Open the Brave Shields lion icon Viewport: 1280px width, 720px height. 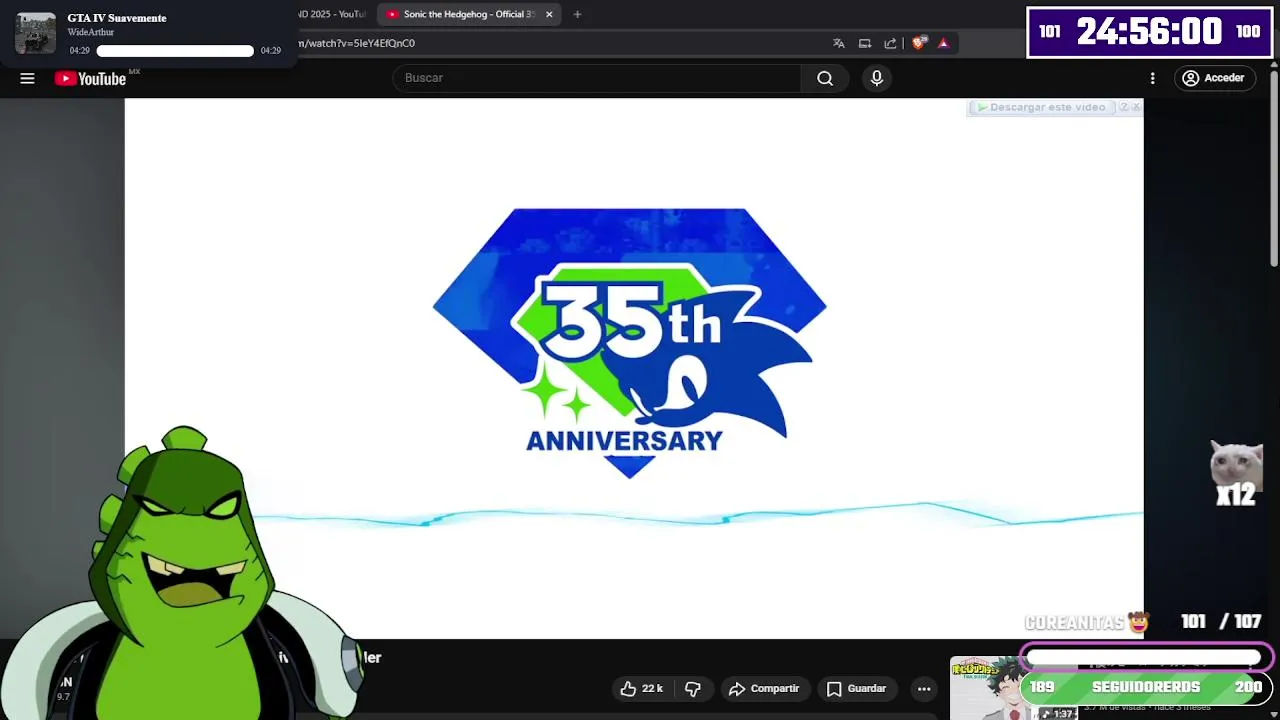pyautogui.click(x=919, y=43)
